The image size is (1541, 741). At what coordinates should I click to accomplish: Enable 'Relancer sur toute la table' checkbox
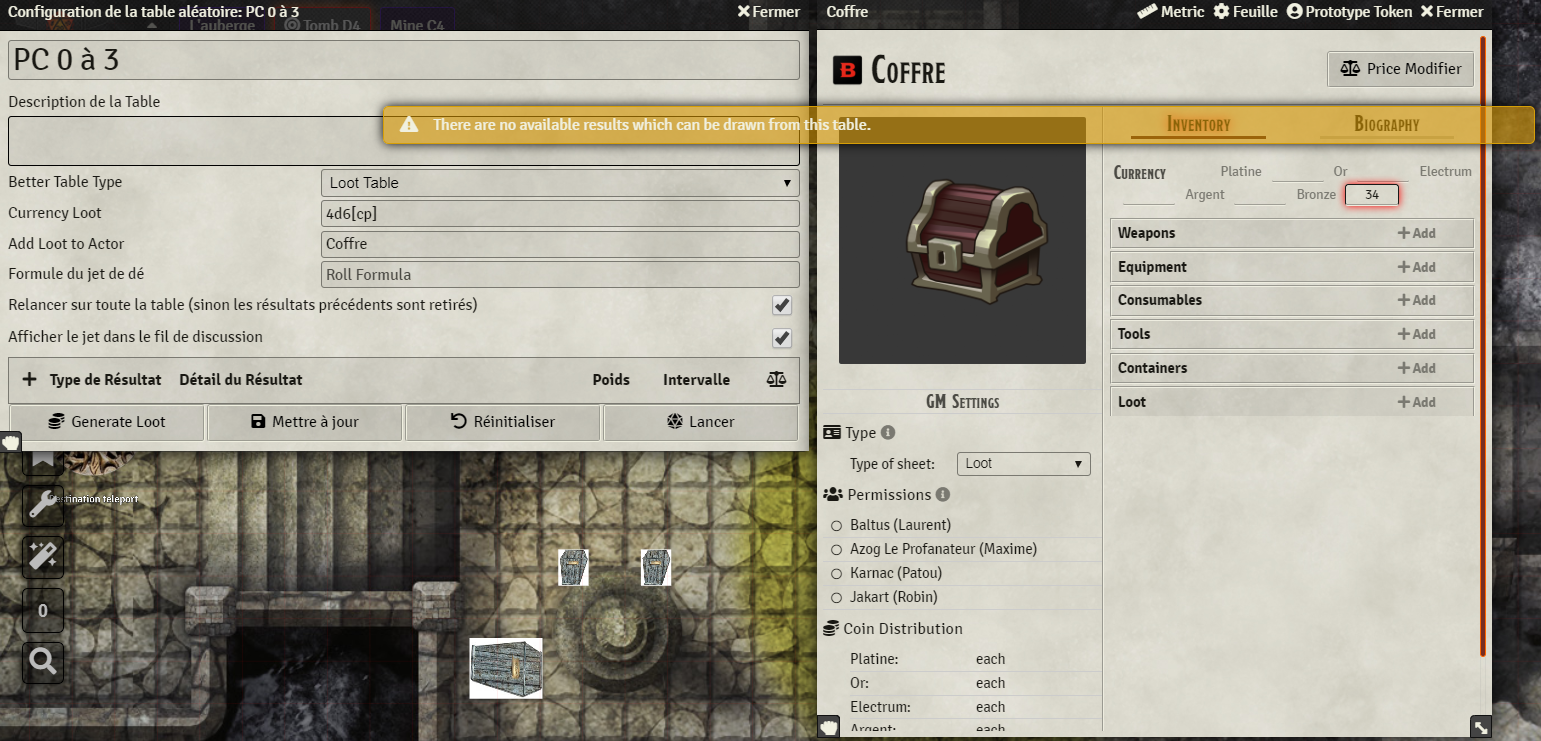(781, 305)
